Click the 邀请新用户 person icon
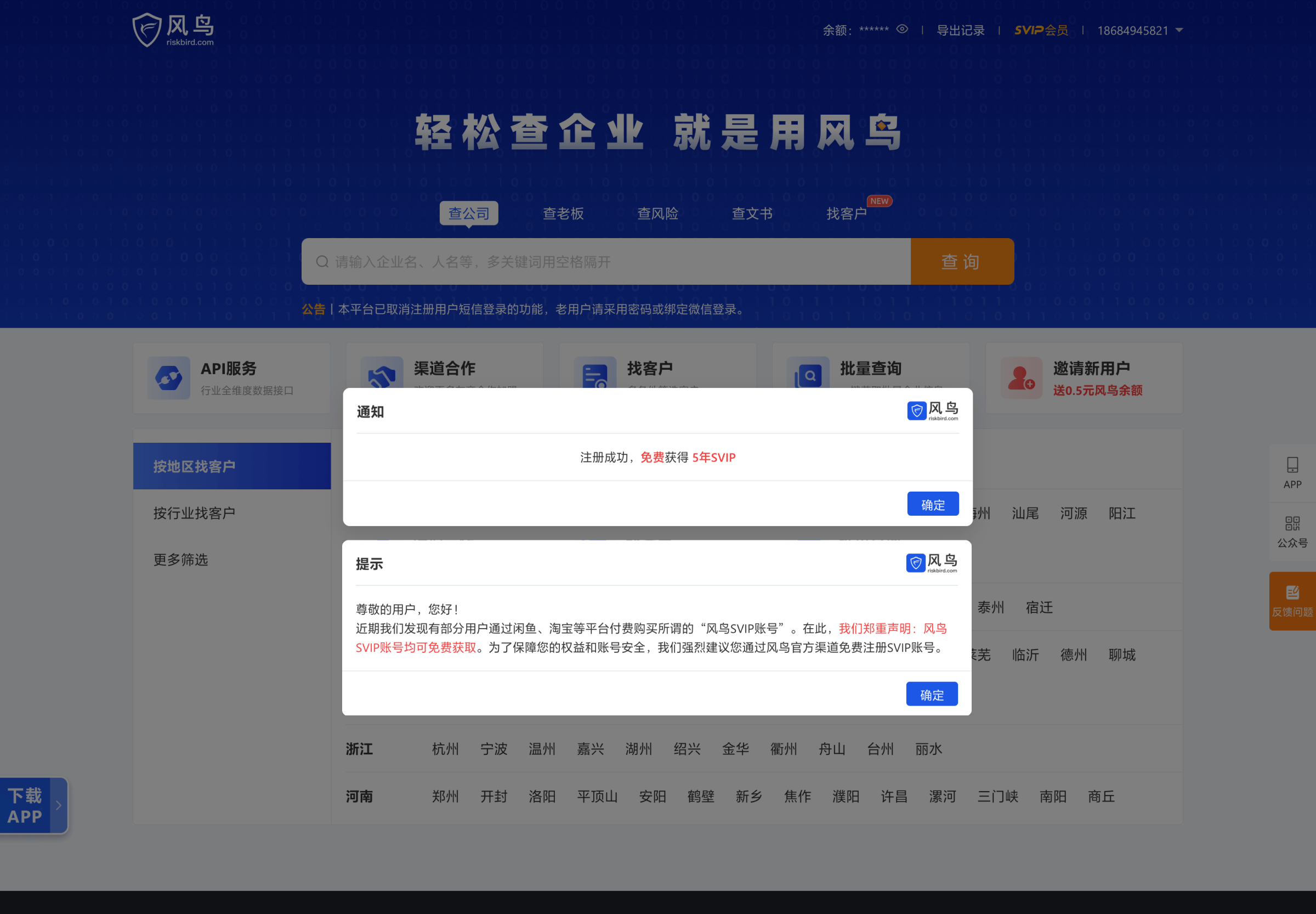The width and height of the screenshot is (1316, 914). click(1021, 378)
